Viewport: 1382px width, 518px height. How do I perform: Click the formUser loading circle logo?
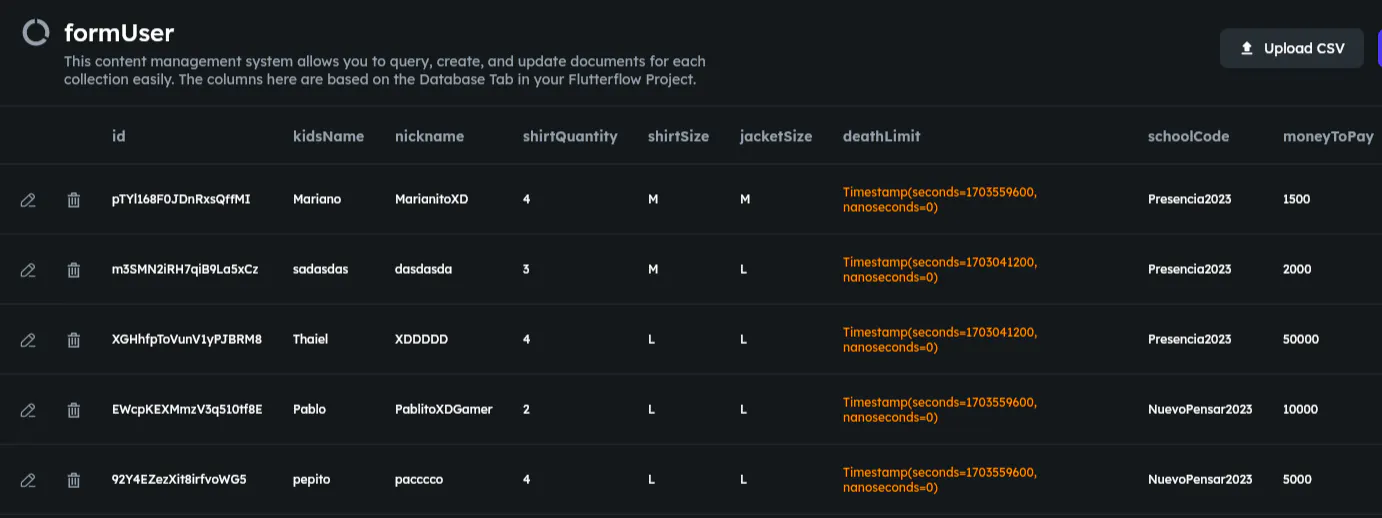click(x=36, y=33)
